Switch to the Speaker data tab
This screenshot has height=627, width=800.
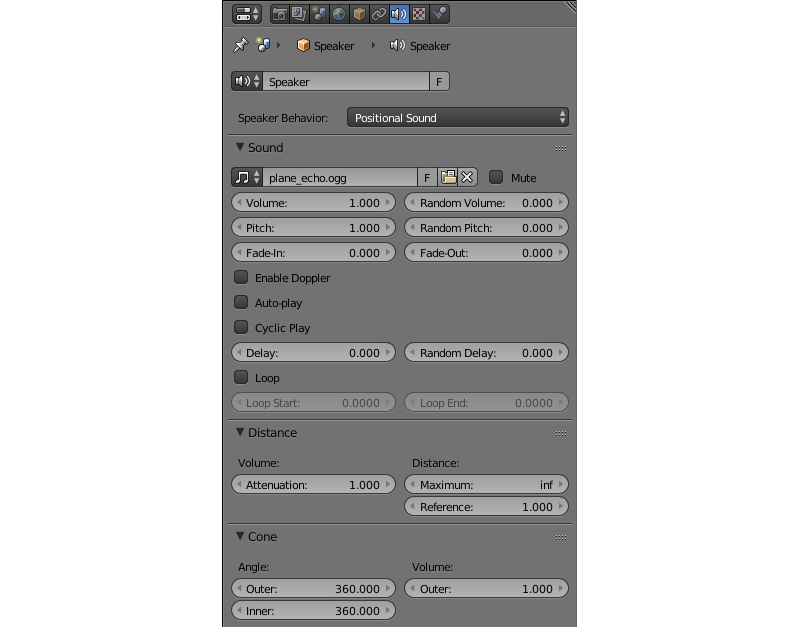pos(399,14)
